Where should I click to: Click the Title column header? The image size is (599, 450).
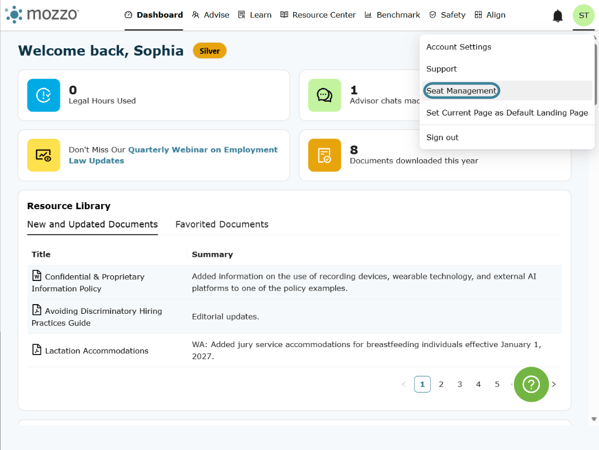[x=41, y=254]
